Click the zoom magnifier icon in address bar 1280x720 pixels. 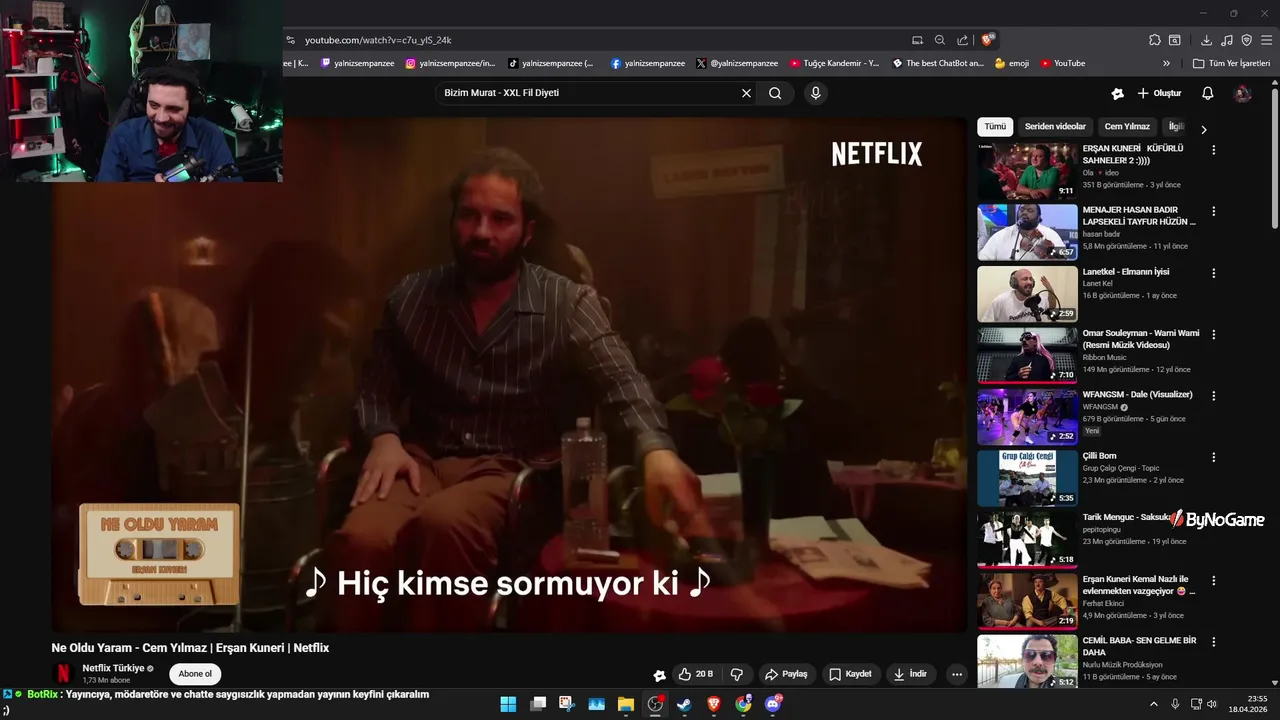[x=940, y=40]
